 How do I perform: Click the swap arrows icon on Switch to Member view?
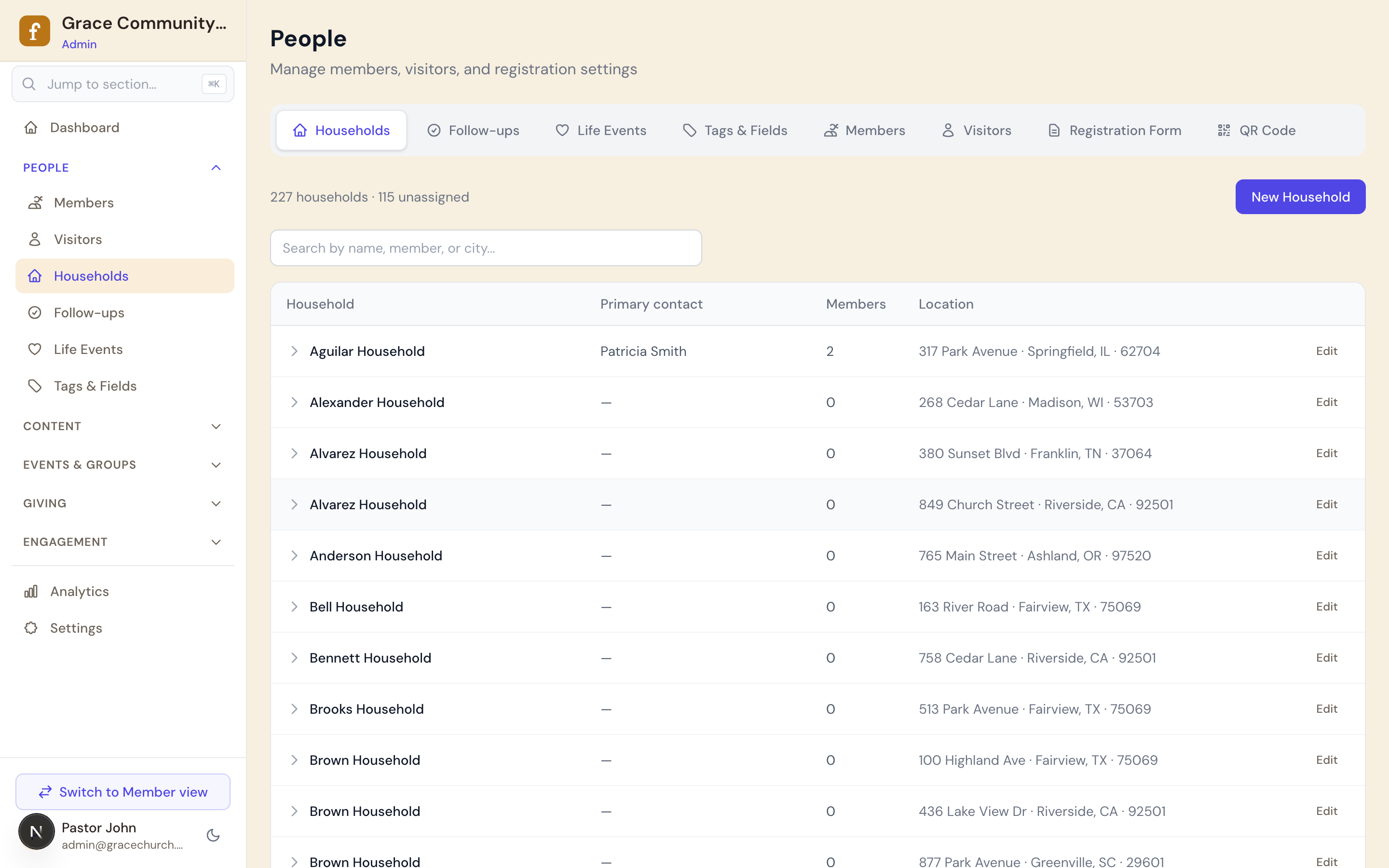[x=45, y=792]
